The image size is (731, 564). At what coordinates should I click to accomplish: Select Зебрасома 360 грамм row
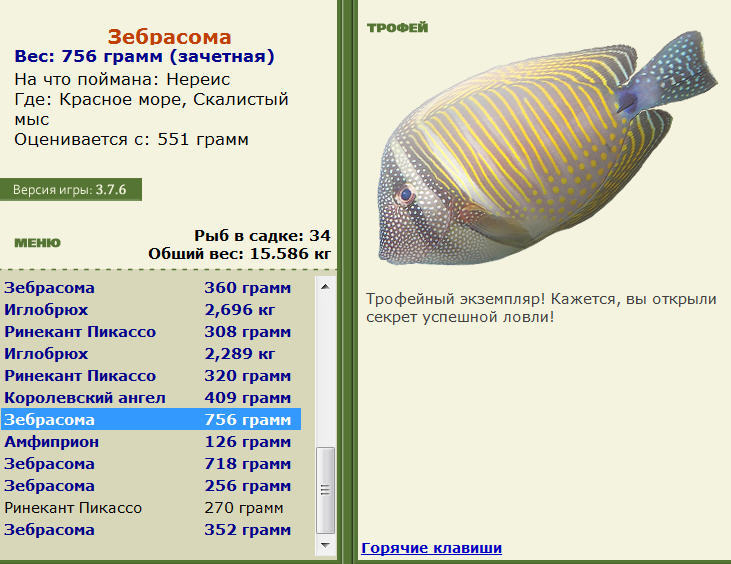(151, 288)
